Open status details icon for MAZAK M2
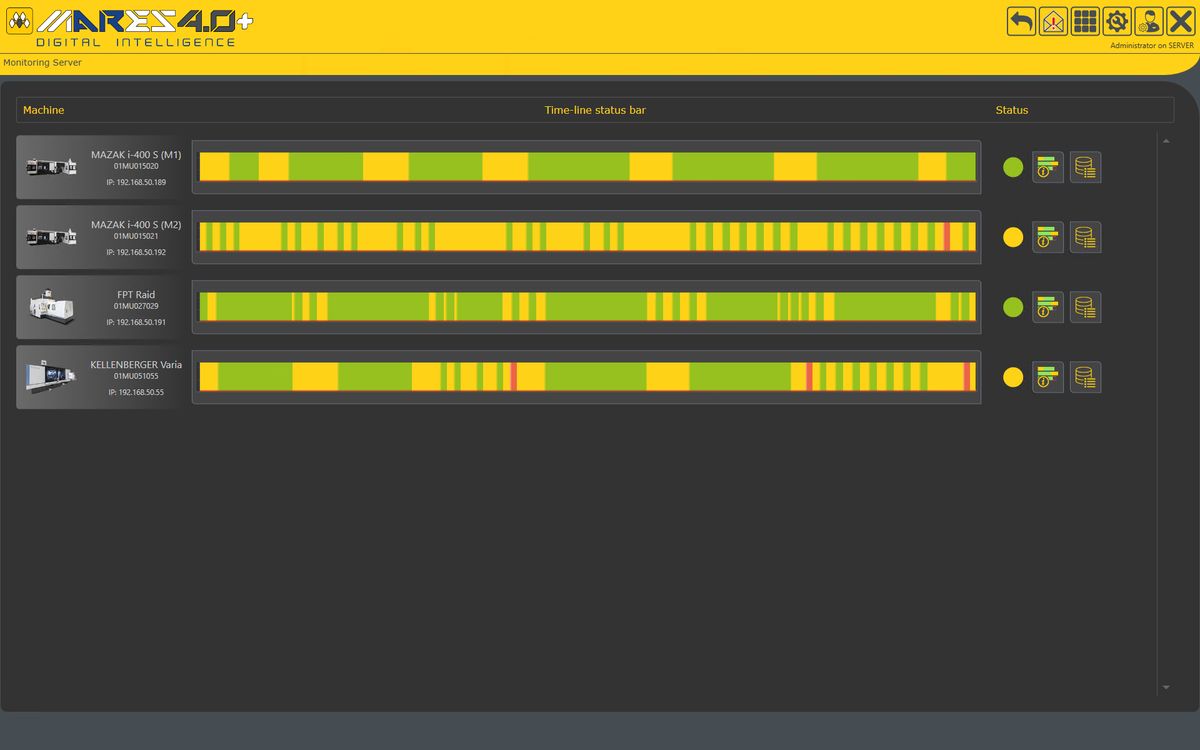The width and height of the screenshot is (1200, 750). click(1048, 237)
